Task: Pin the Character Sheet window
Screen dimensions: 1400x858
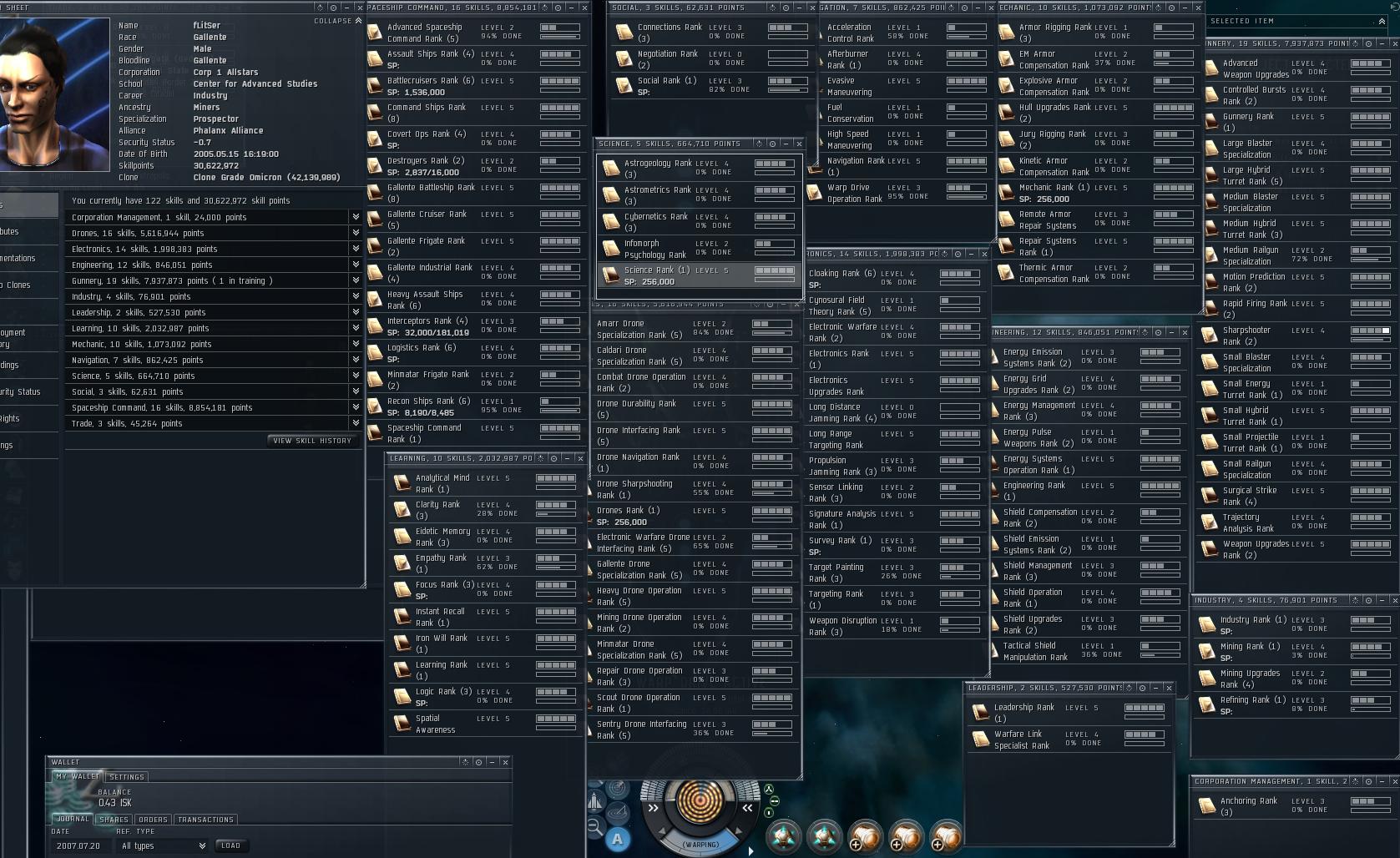Action: 333,8
